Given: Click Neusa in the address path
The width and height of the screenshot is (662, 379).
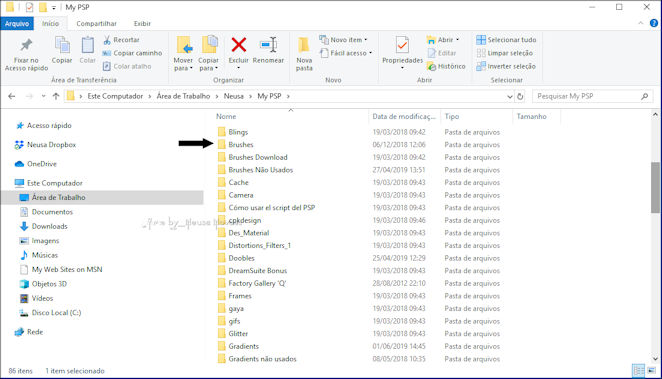Looking at the screenshot, I should pos(233,96).
